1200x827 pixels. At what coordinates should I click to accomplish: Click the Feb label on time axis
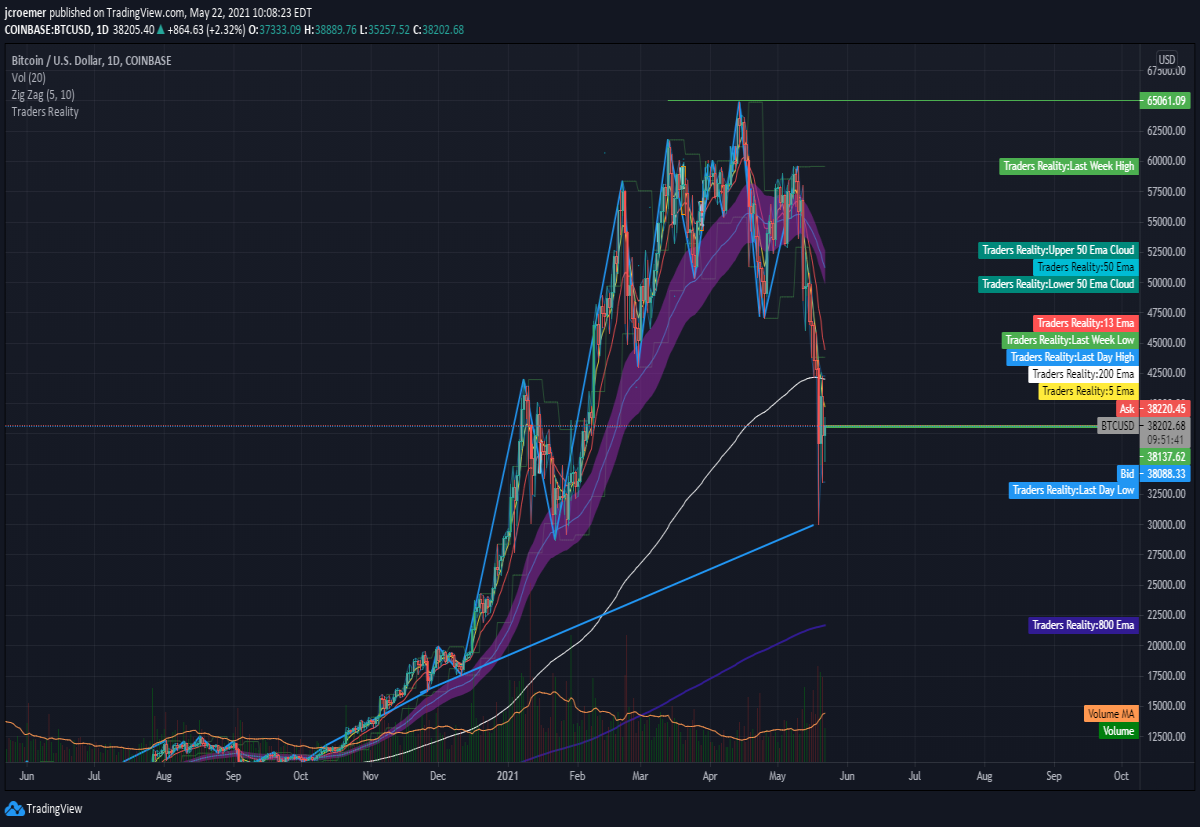pos(577,775)
